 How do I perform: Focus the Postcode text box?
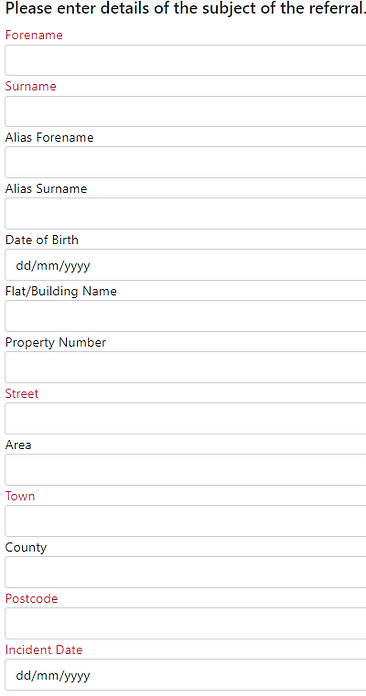185,623
